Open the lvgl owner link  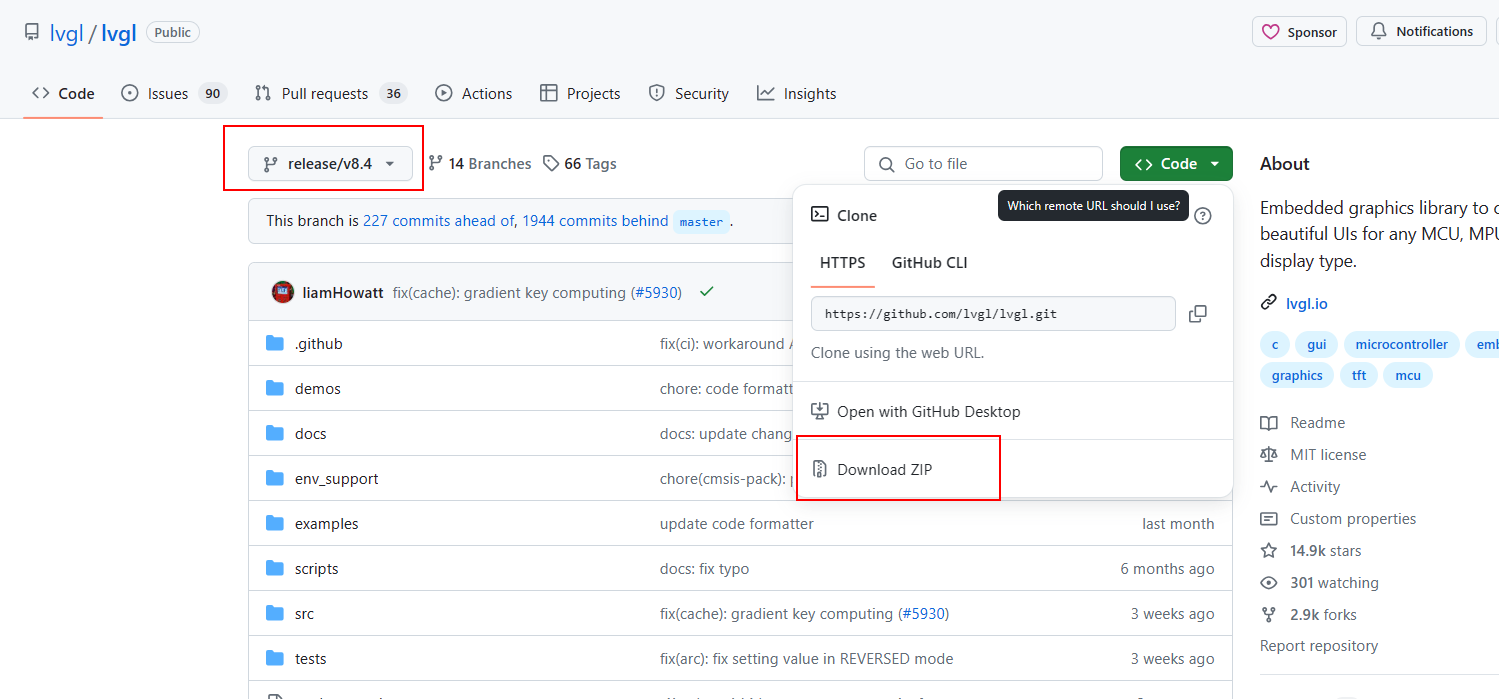click(x=65, y=32)
